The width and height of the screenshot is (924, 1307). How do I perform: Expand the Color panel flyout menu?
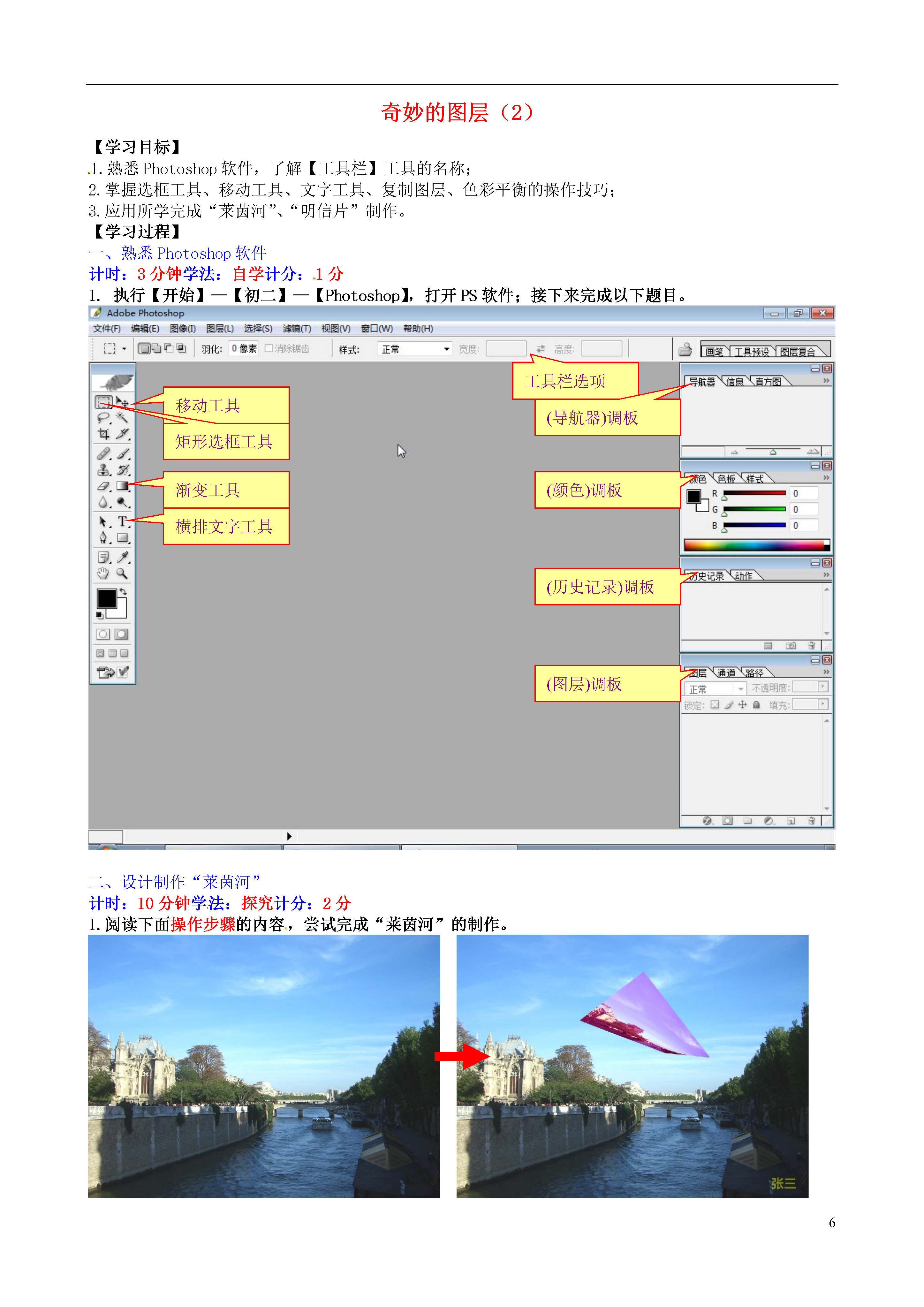click(x=826, y=478)
